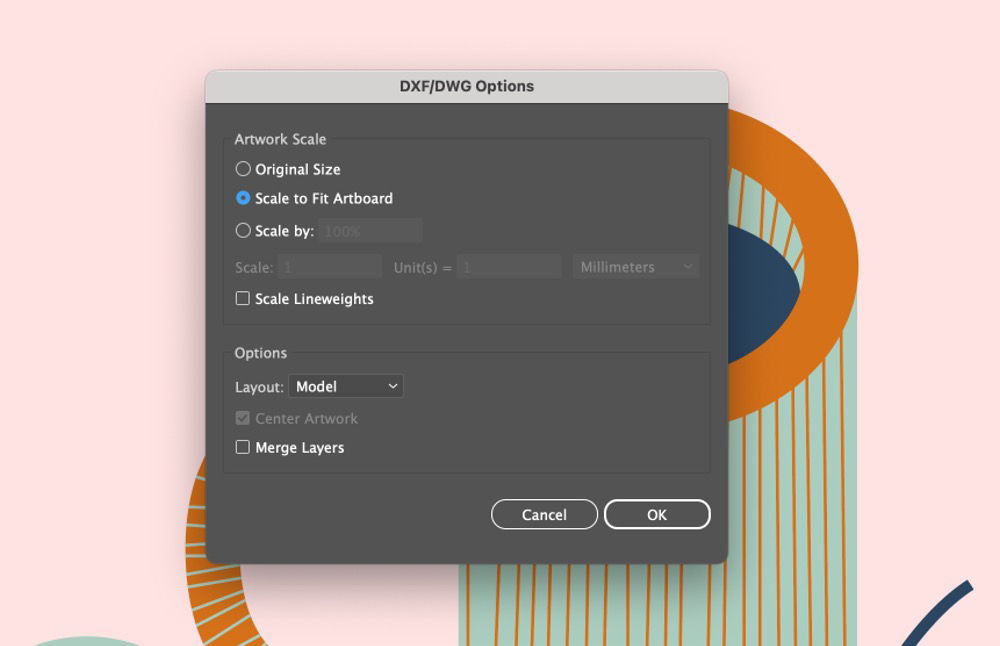Viewport: 1000px width, 646px height.
Task: Click the Unit(s) value input field
Action: [x=510, y=266]
